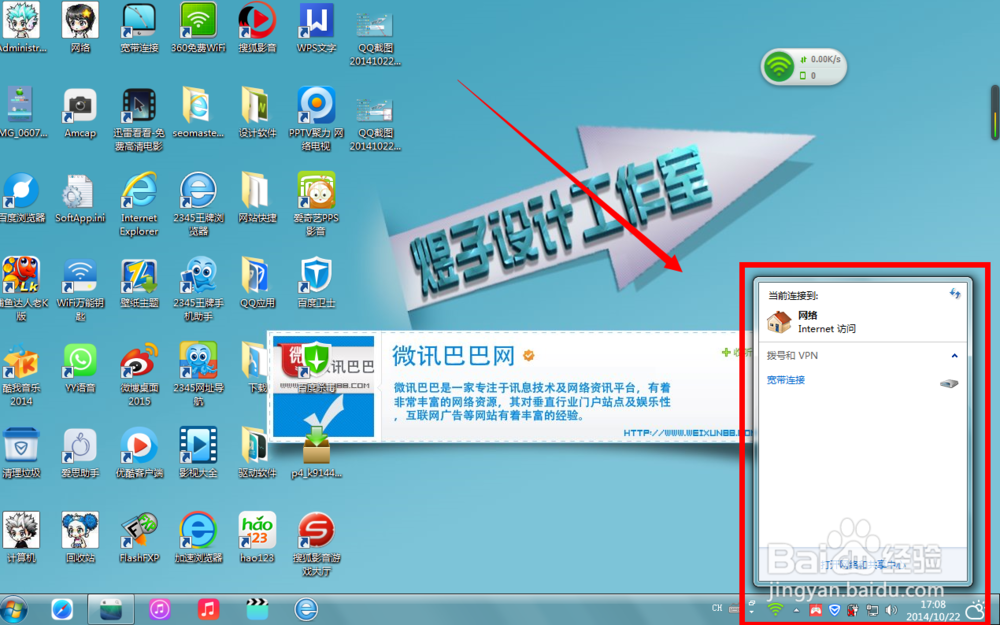Launch 搜狐影音游戏大厅 shortcut
The height and width of the screenshot is (625, 1000).
point(316,544)
